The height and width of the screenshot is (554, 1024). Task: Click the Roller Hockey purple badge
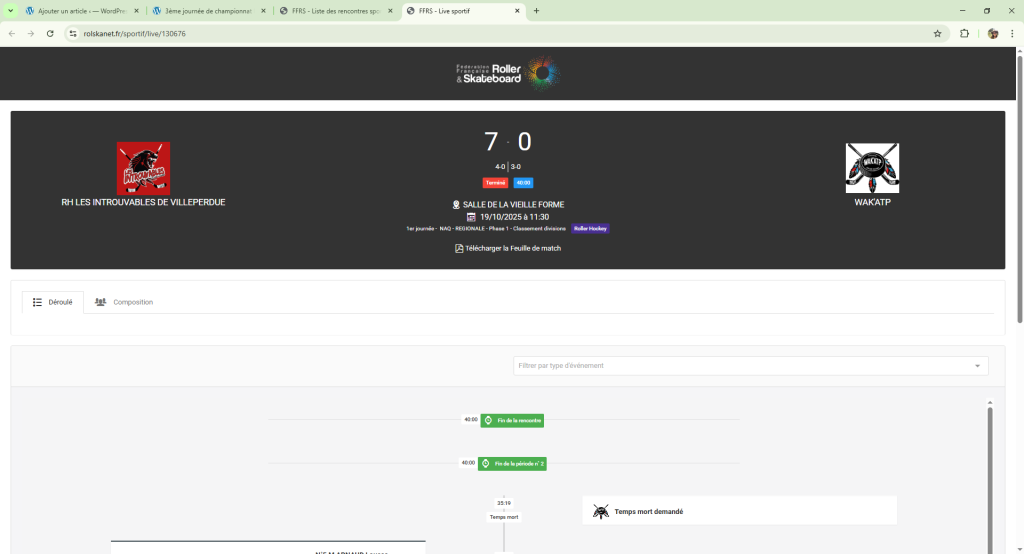click(590, 228)
